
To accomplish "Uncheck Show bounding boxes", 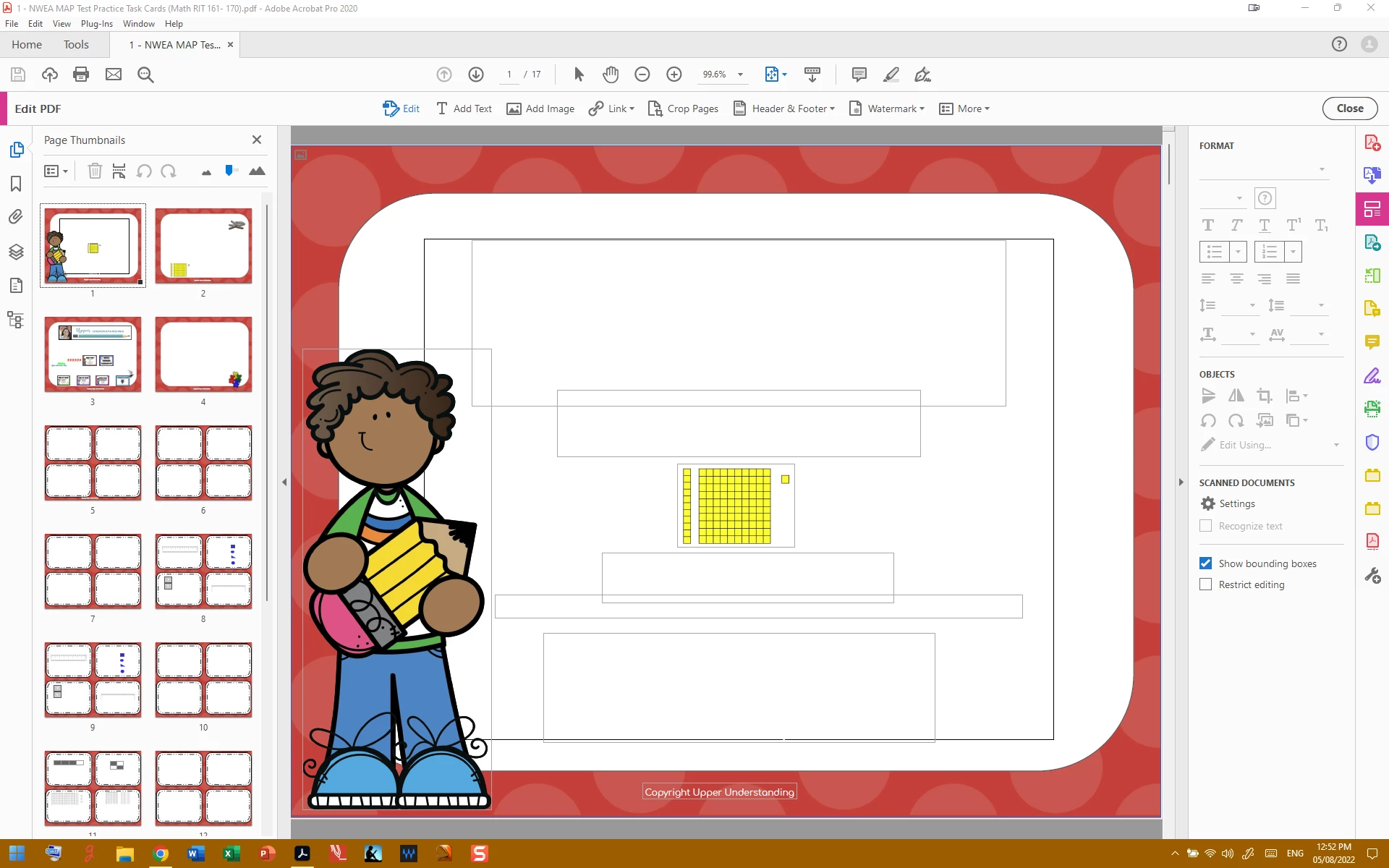I will 1205,563.
